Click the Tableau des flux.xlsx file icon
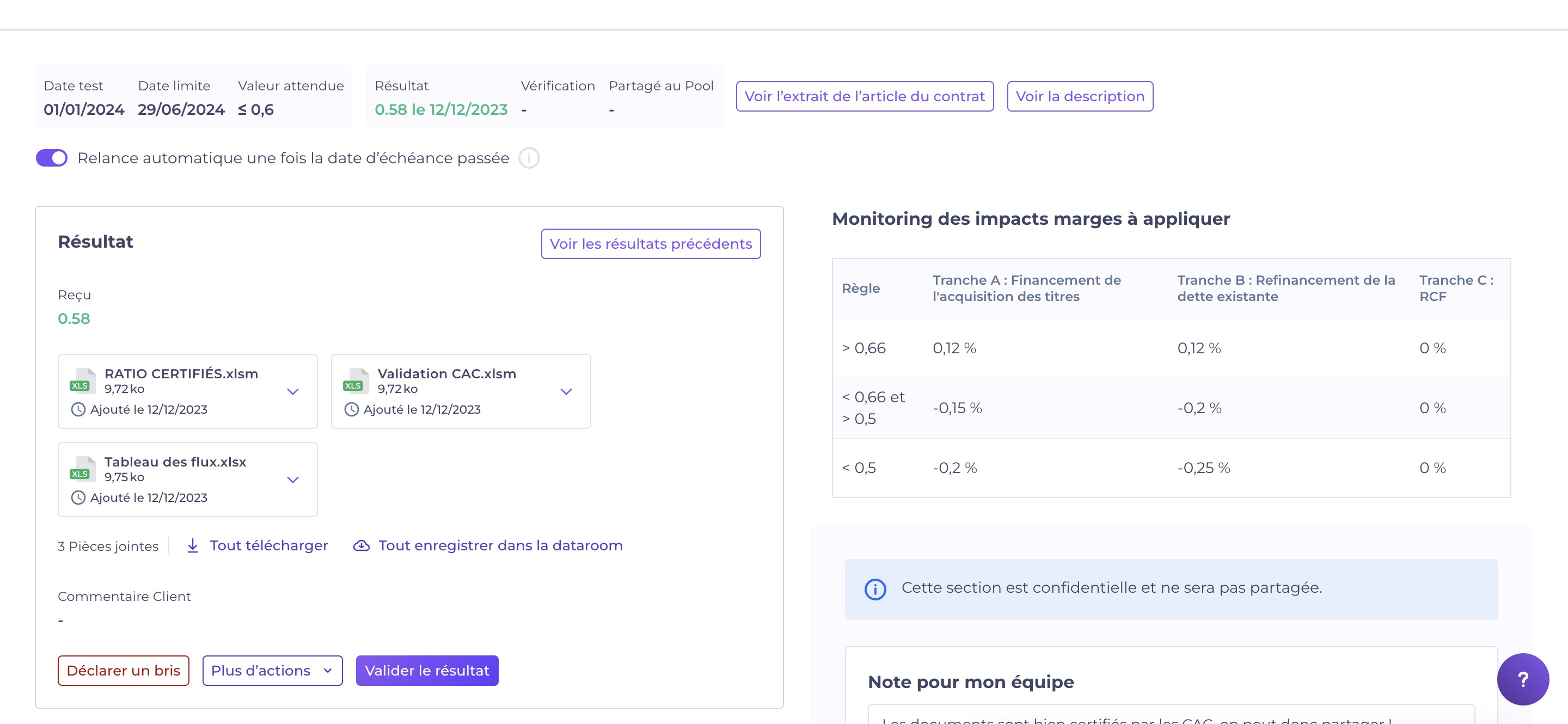The height and width of the screenshot is (724, 1568). pos(82,470)
